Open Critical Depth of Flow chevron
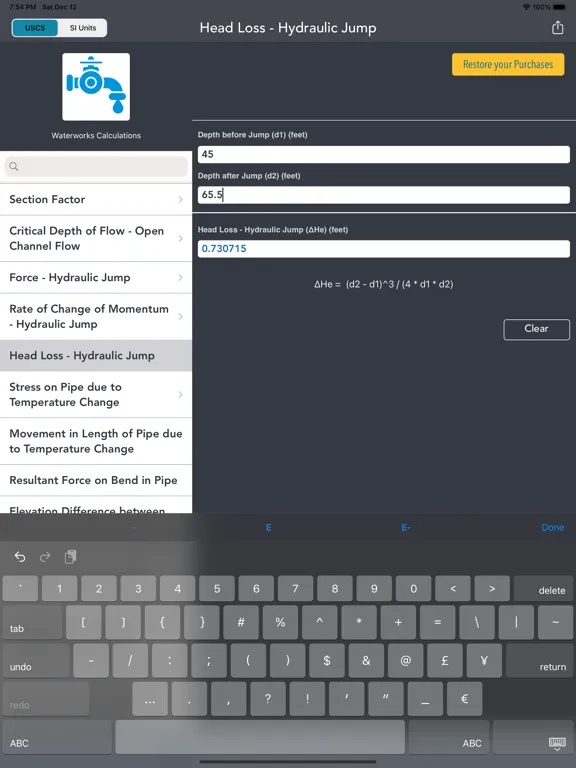 pos(180,239)
